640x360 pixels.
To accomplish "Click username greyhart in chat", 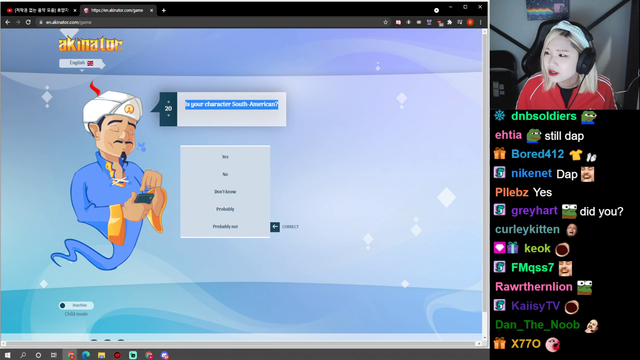I will [534, 211].
